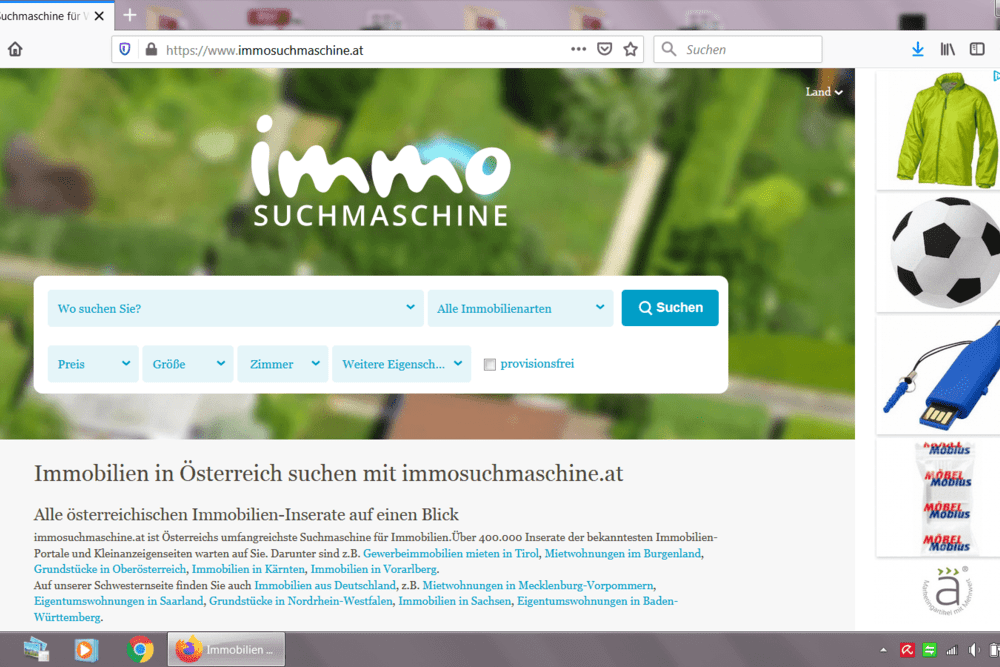This screenshot has width=1000, height=667.
Task: Show hidden tray icons arrow
Action: pyautogui.click(x=883, y=650)
